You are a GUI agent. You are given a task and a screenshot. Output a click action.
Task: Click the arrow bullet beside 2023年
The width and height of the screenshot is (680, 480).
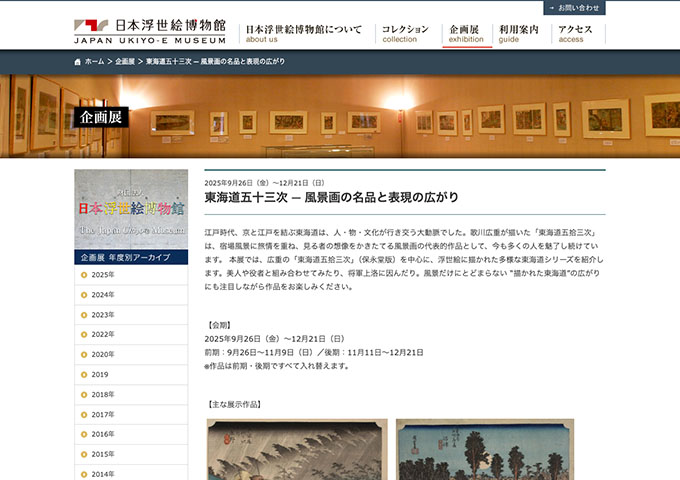click(x=84, y=315)
